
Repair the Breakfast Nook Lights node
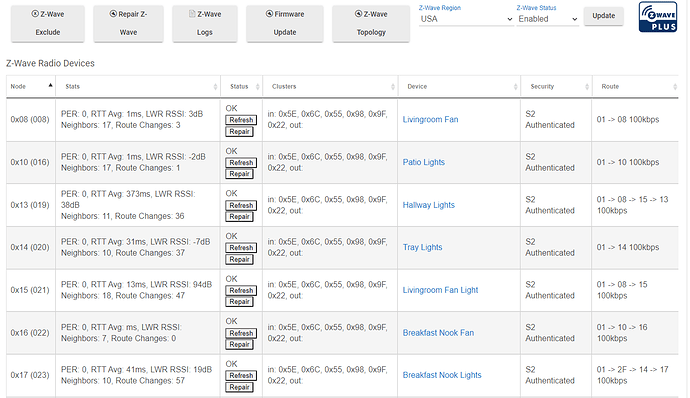(x=239, y=387)
